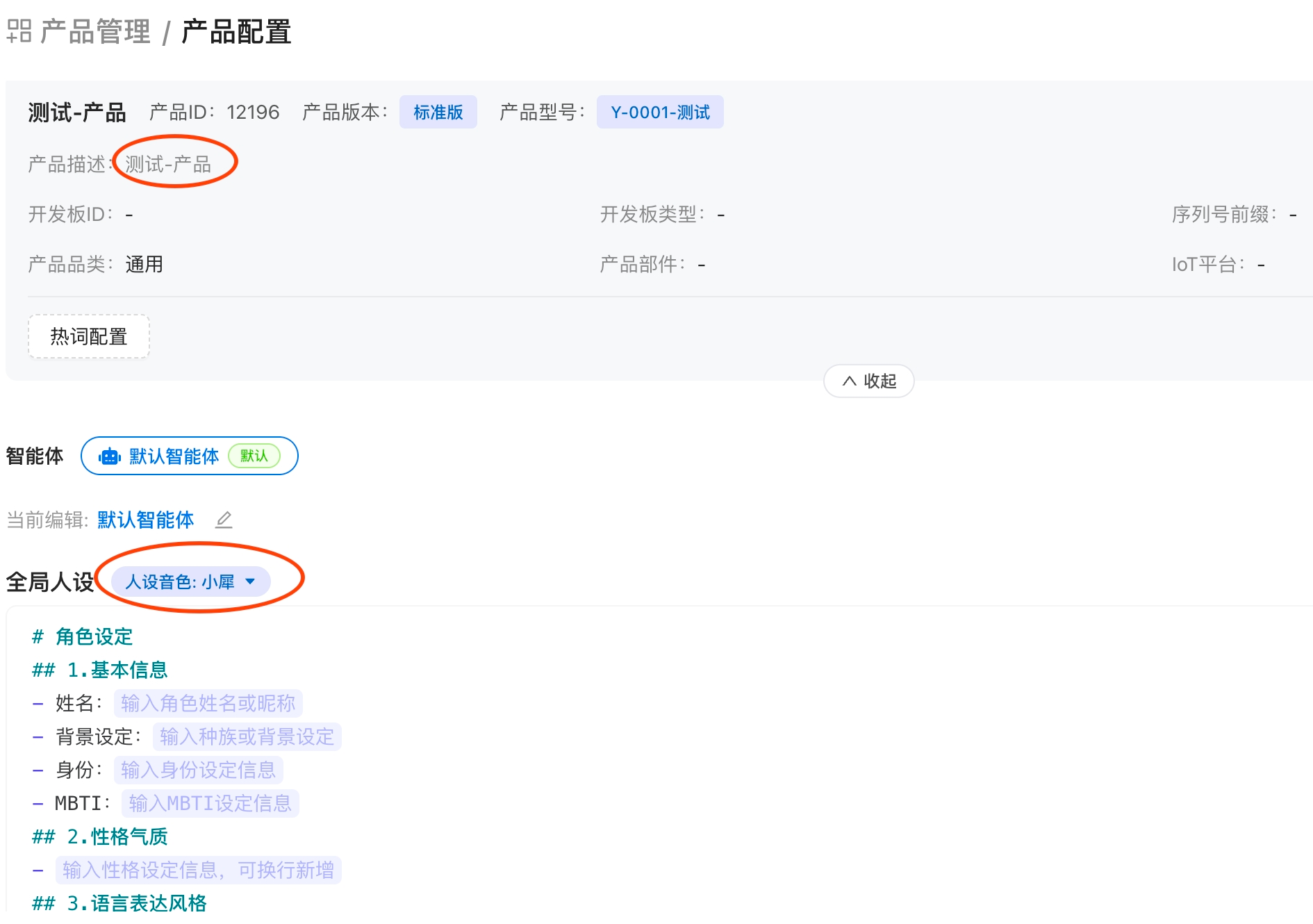Click the '## 2.性格气质' heading
The height and width of the screenshot is (924, 1313).
(x=100, y=836)
